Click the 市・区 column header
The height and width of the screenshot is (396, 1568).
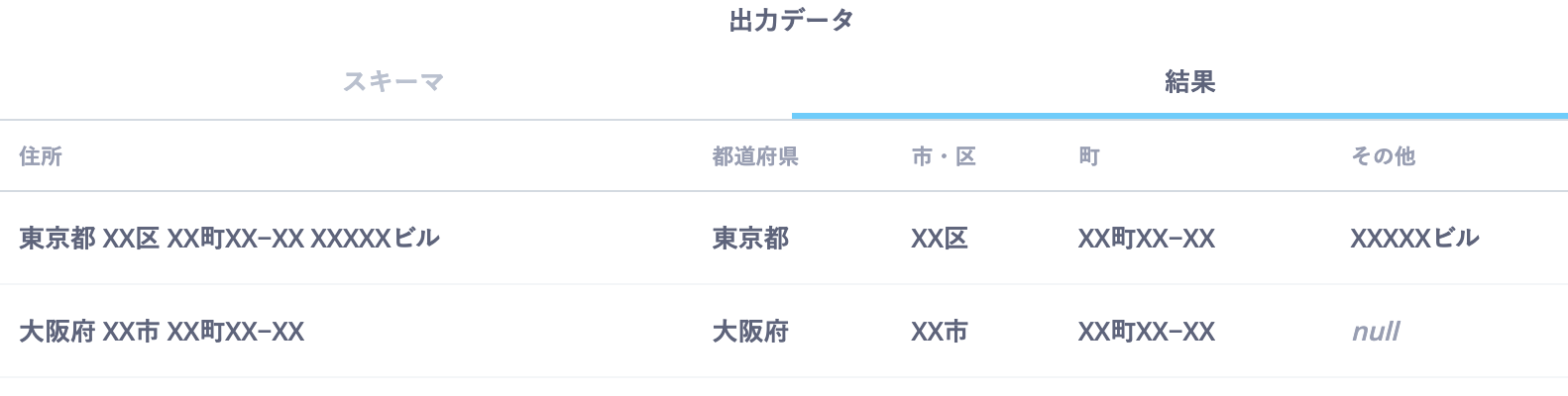[944, 156]
